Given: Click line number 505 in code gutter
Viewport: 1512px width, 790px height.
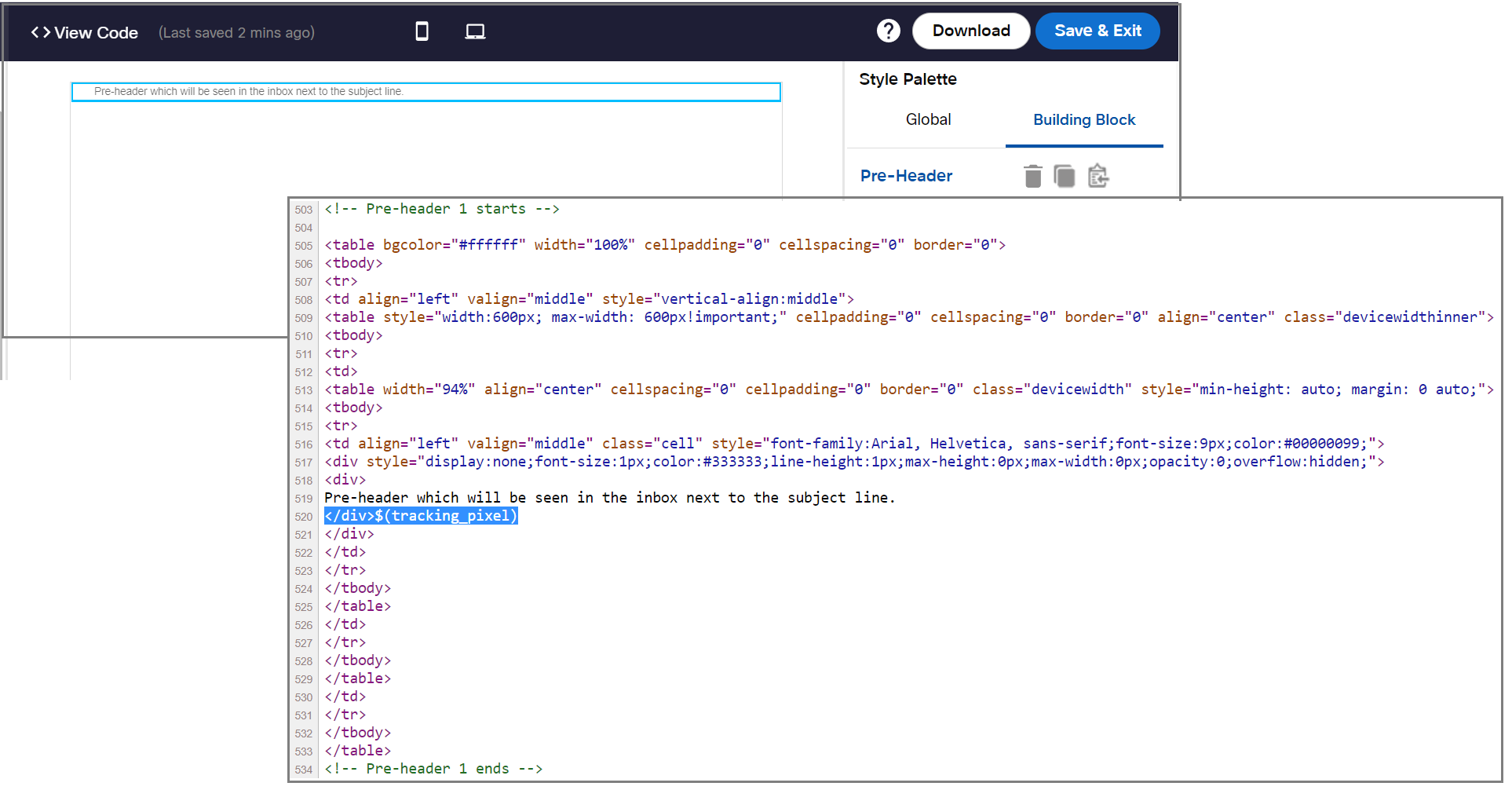Looking at the screenshot, I should click(304, 246).
